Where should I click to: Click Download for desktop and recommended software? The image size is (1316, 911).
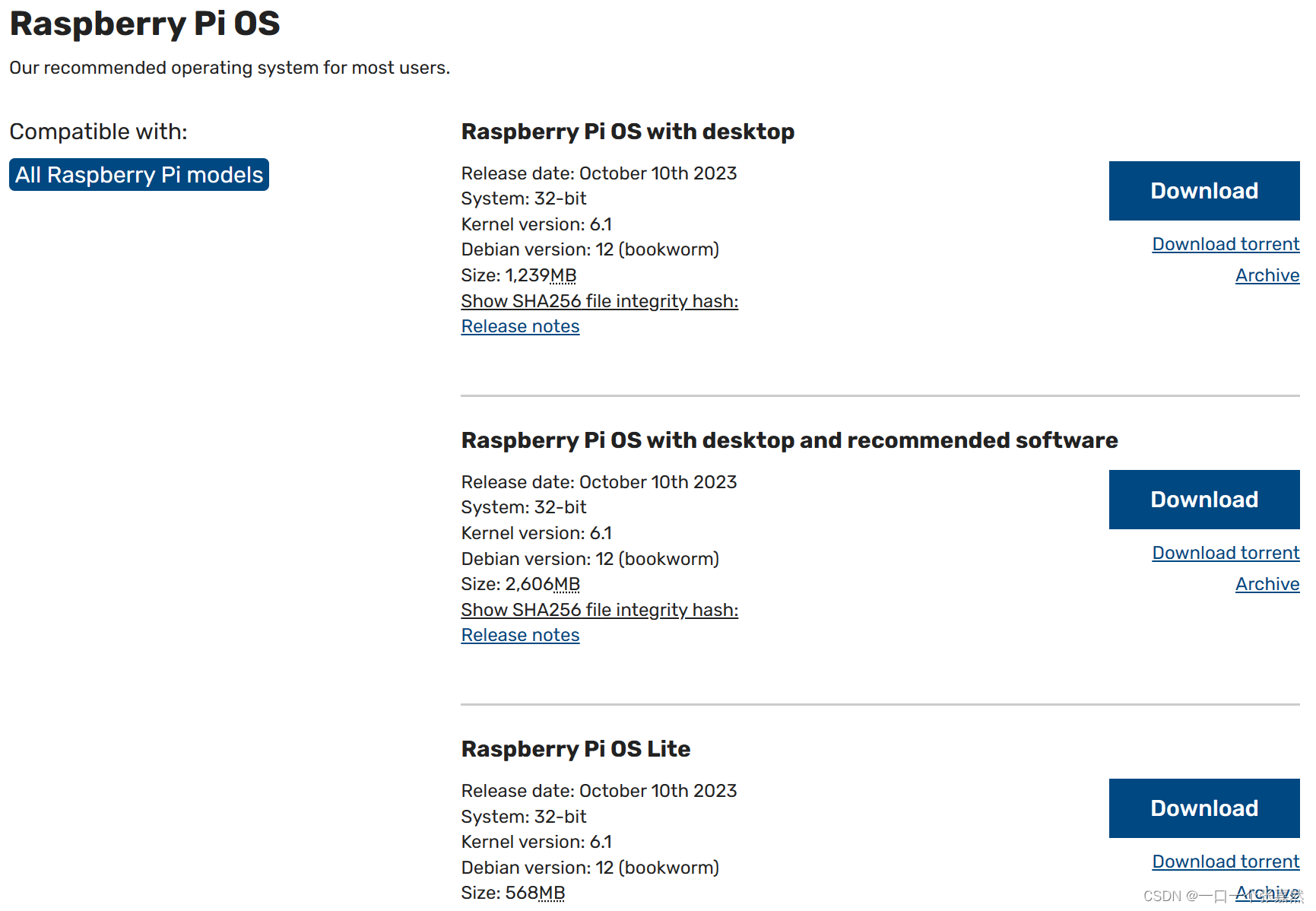[x=1204, y=500]
